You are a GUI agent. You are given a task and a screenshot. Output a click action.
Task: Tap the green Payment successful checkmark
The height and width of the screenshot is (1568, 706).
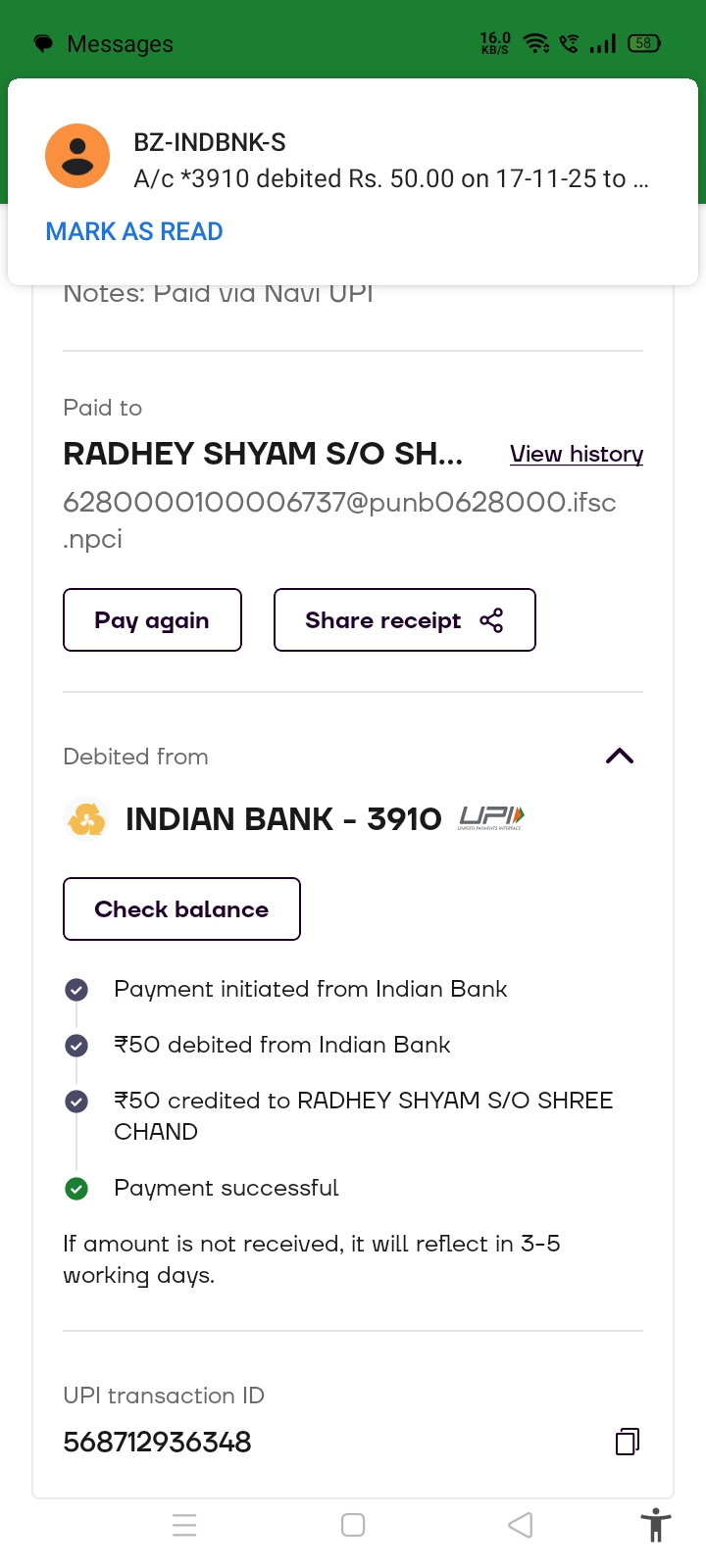[76, 1189]
